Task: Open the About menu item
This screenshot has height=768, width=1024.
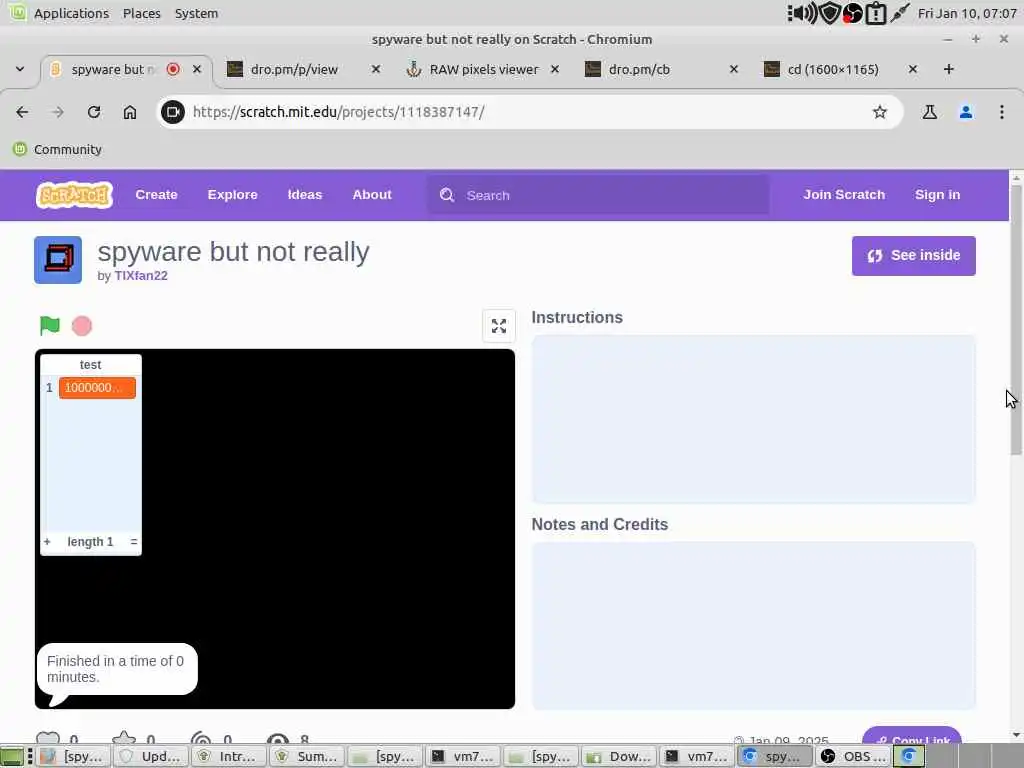Action: 372,195
